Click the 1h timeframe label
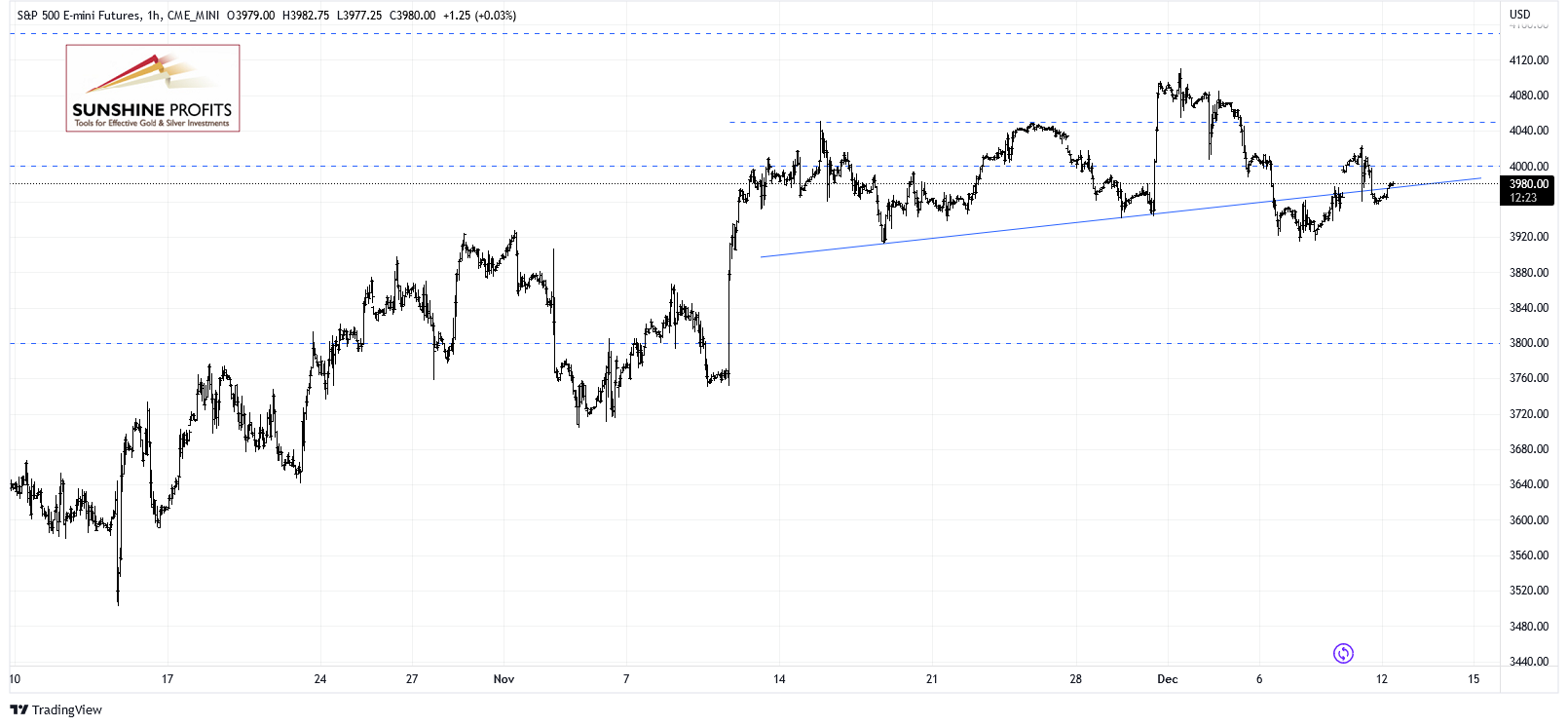This screenshot has height=727, width=1568. pyautogui.click(x=154, y=16)
